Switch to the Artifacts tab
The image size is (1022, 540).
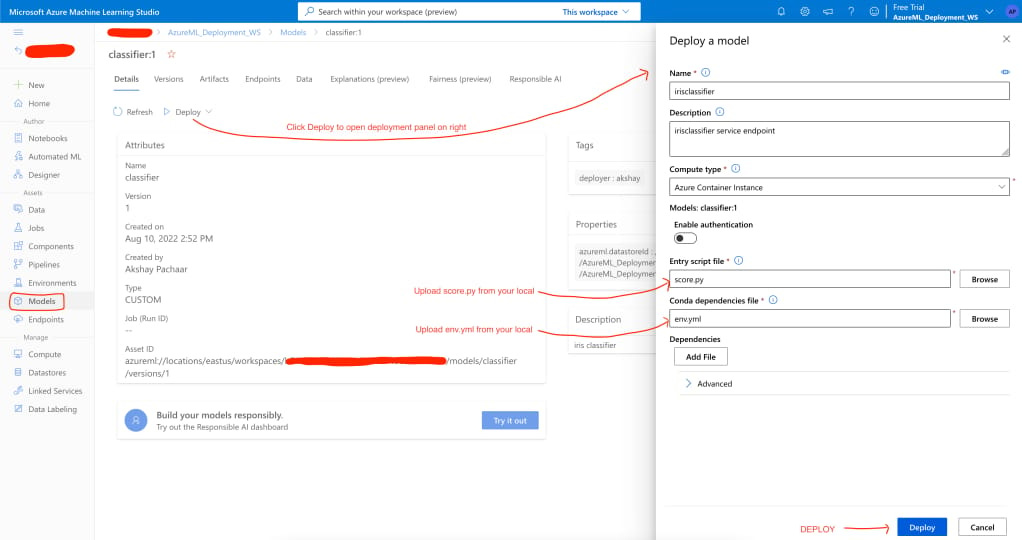214,79
